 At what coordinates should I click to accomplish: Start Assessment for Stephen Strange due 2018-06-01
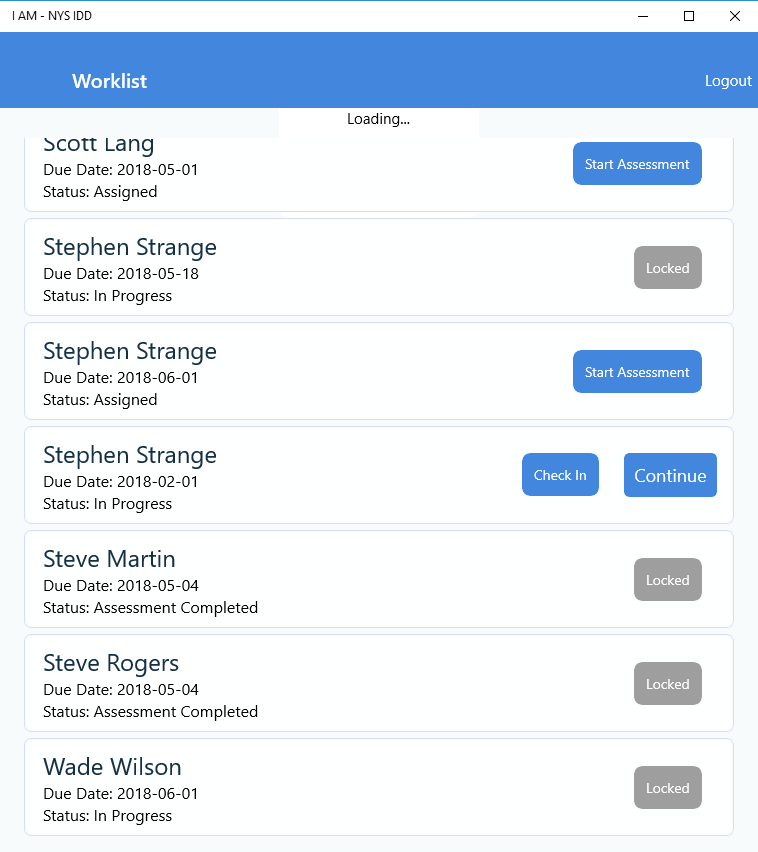(x=637, y=371)
